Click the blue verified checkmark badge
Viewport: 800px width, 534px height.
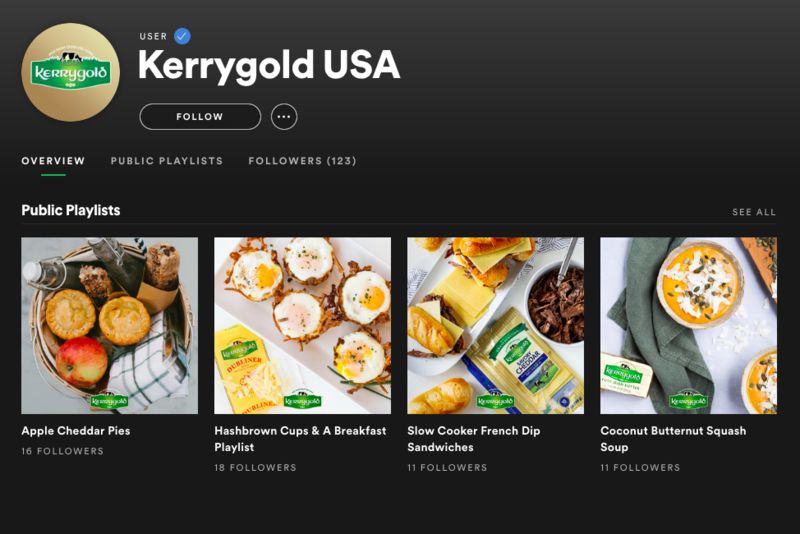tap(182, 36)
